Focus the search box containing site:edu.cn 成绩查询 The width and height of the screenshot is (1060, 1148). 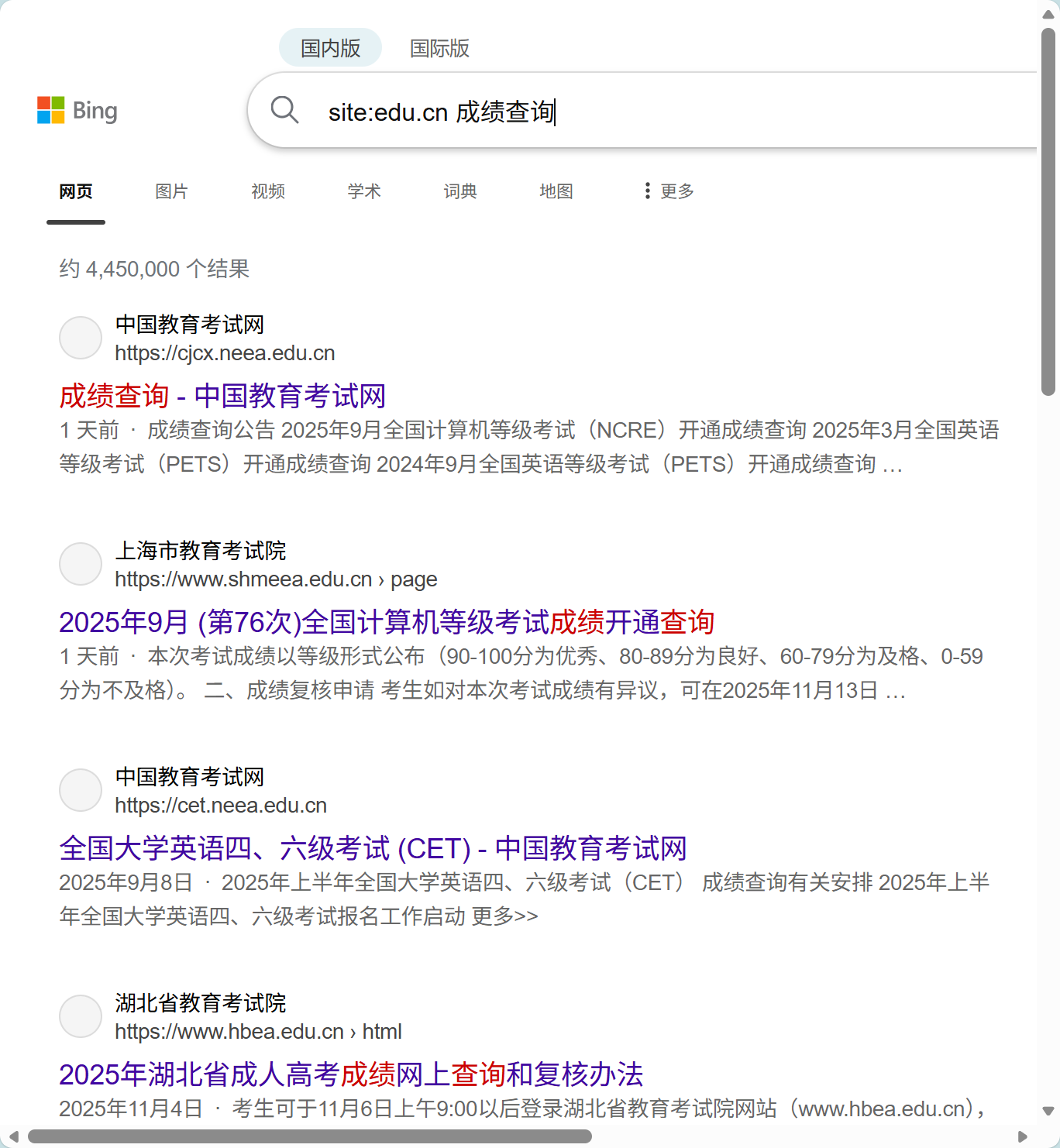[643, 111]
